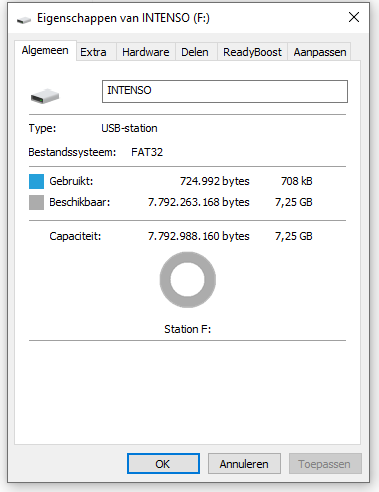Click the blue Gebruikt color square
This screenshot has width=379, height=492.
click(36, 181)
